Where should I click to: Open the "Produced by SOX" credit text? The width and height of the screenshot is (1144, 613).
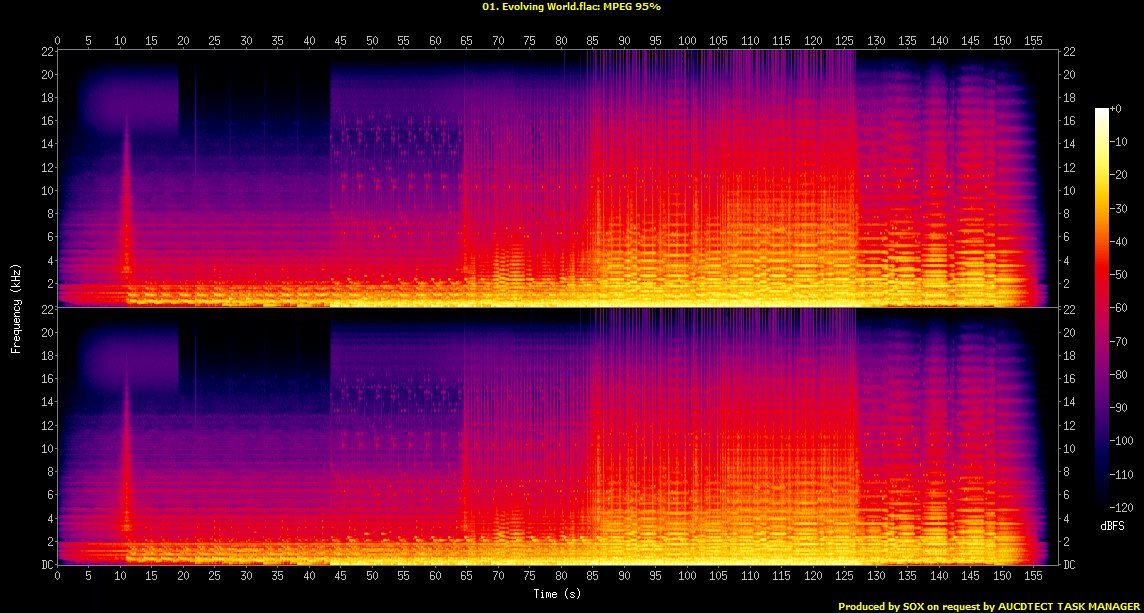988,606
